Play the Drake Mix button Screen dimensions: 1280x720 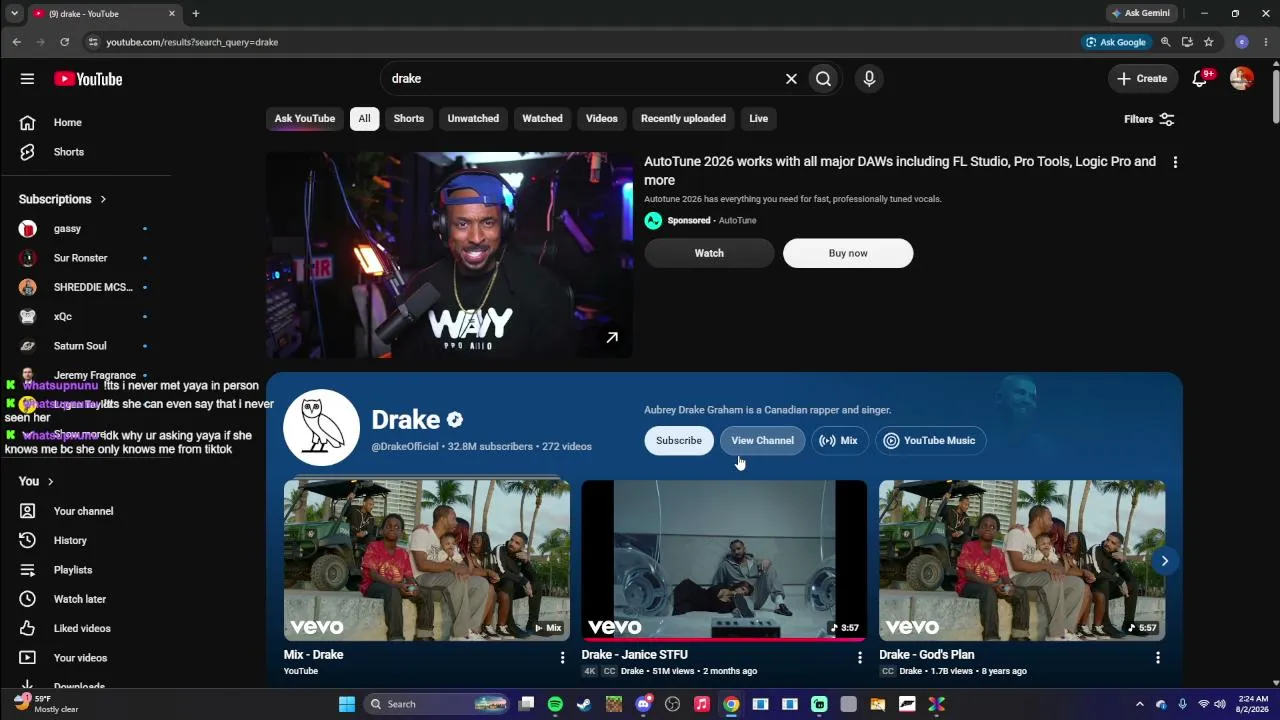tap(839, 441)
